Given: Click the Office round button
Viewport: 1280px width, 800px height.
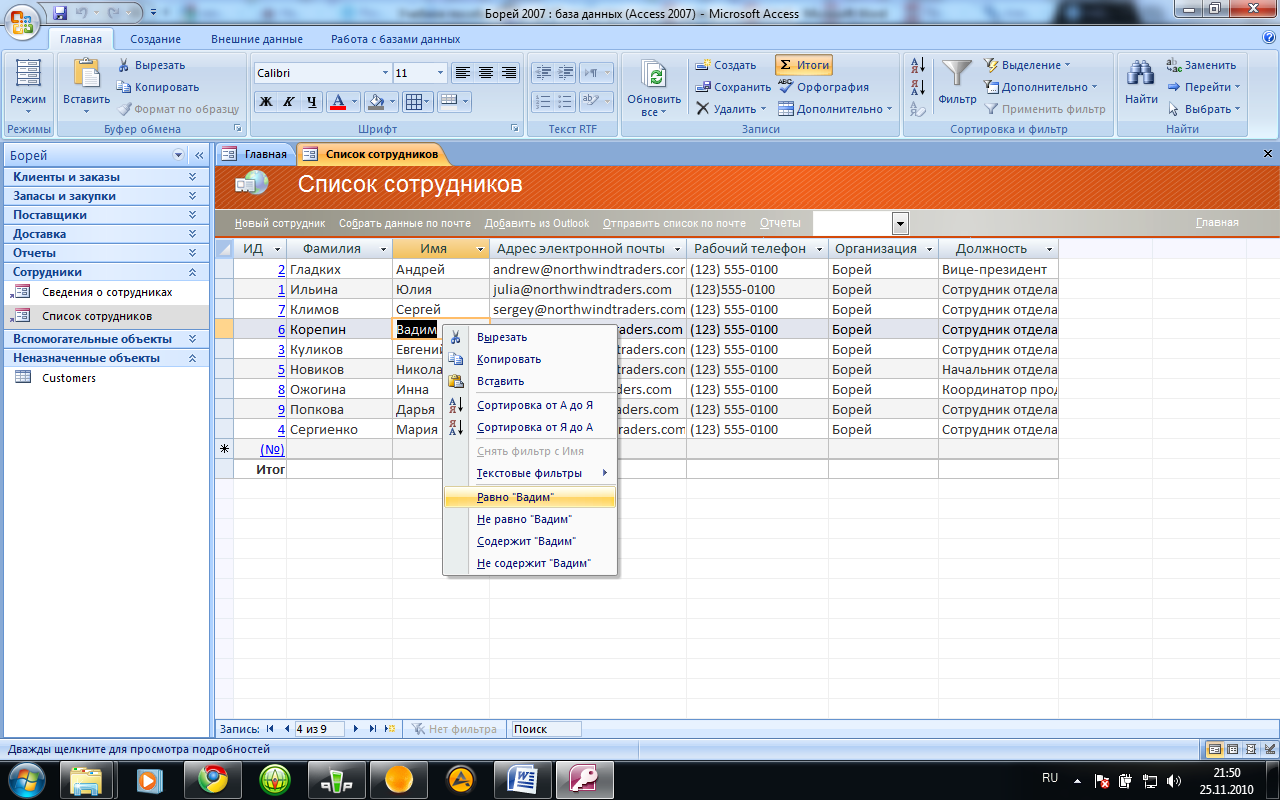Looking at the screenshot, I should click(x=21, y=20).
